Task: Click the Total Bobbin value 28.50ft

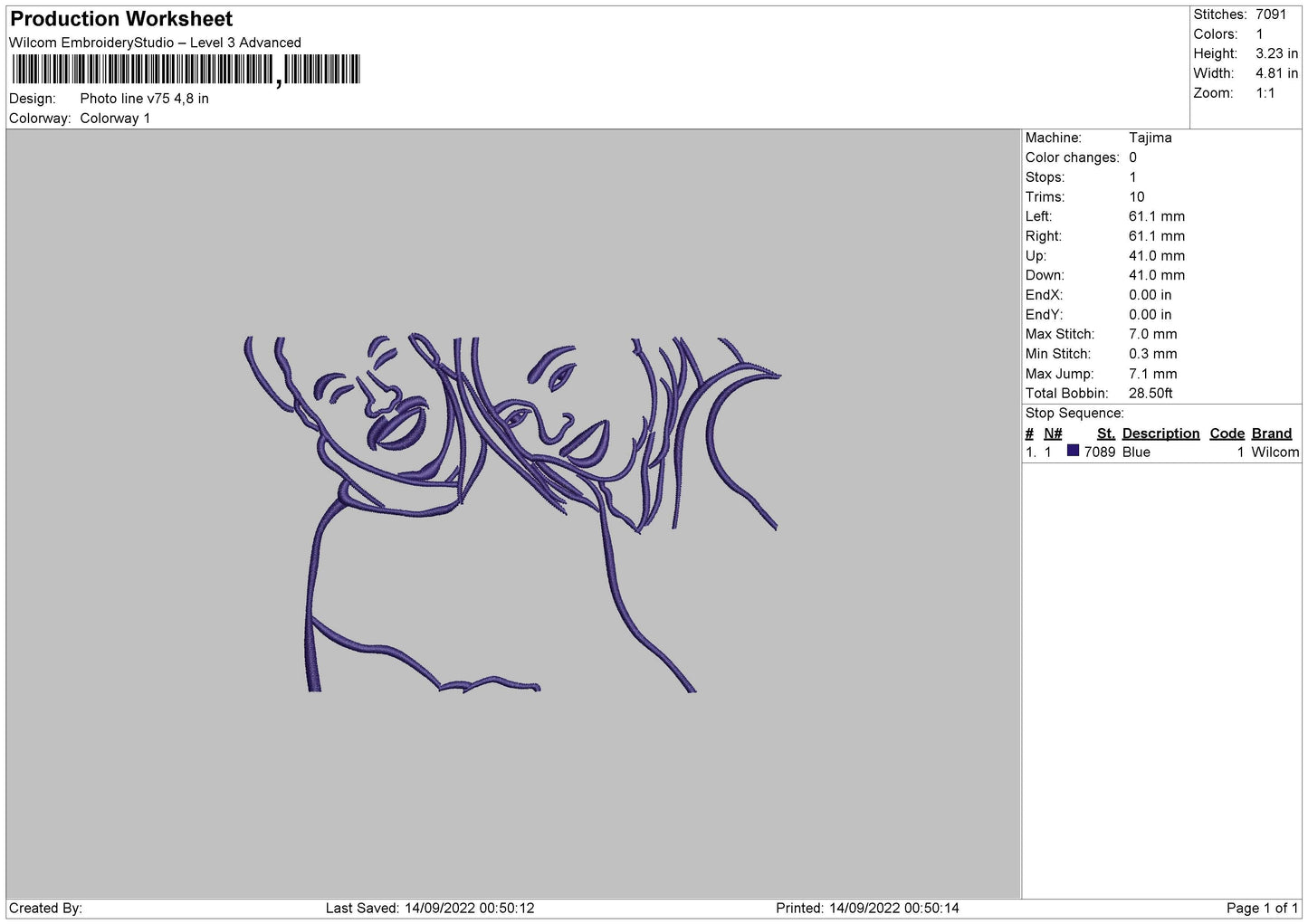Action: click(x=1150, y=394)
